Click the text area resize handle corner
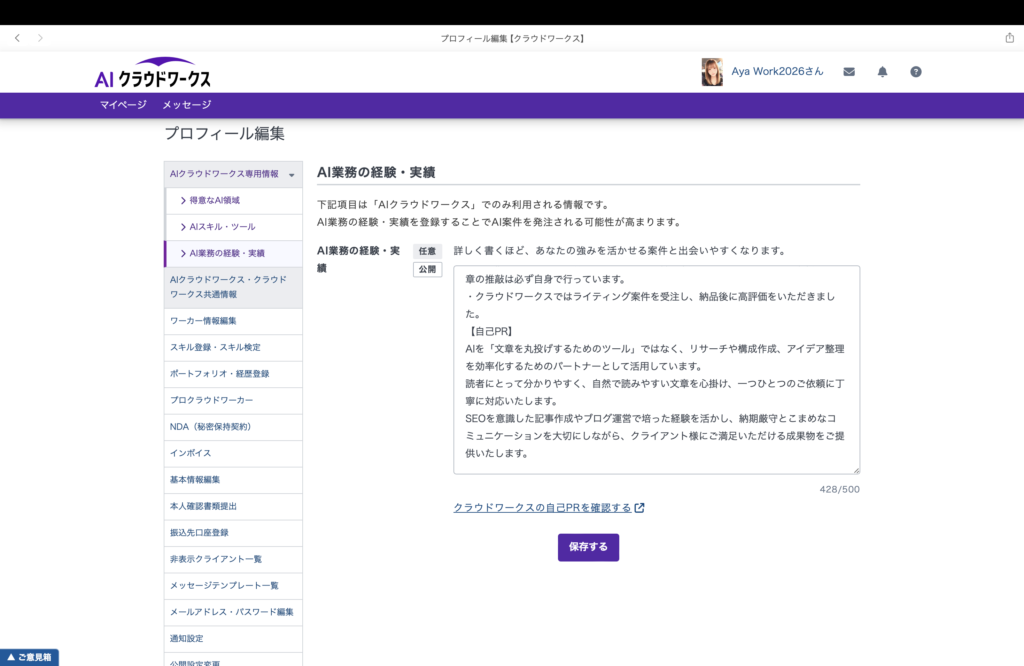 tap(856, 470)
